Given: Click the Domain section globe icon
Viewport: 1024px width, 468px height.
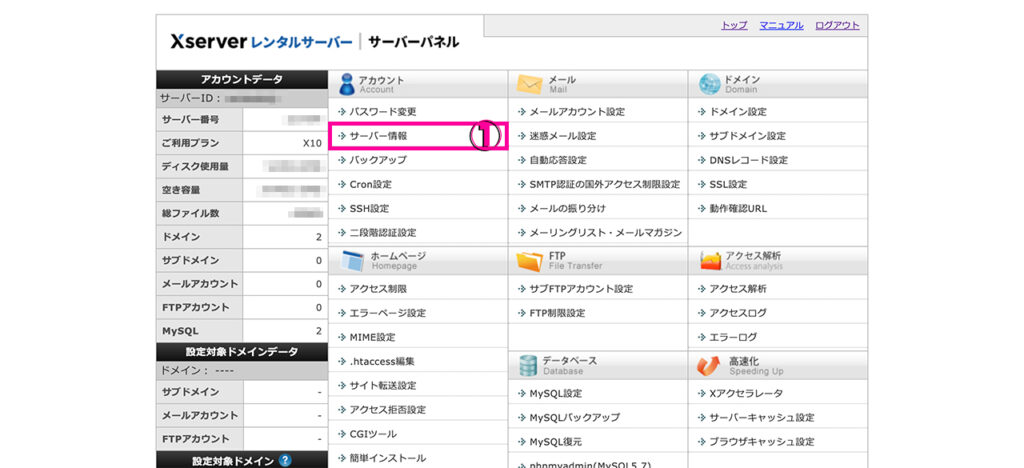Looking at the screenshot, I should coord(709,84).
